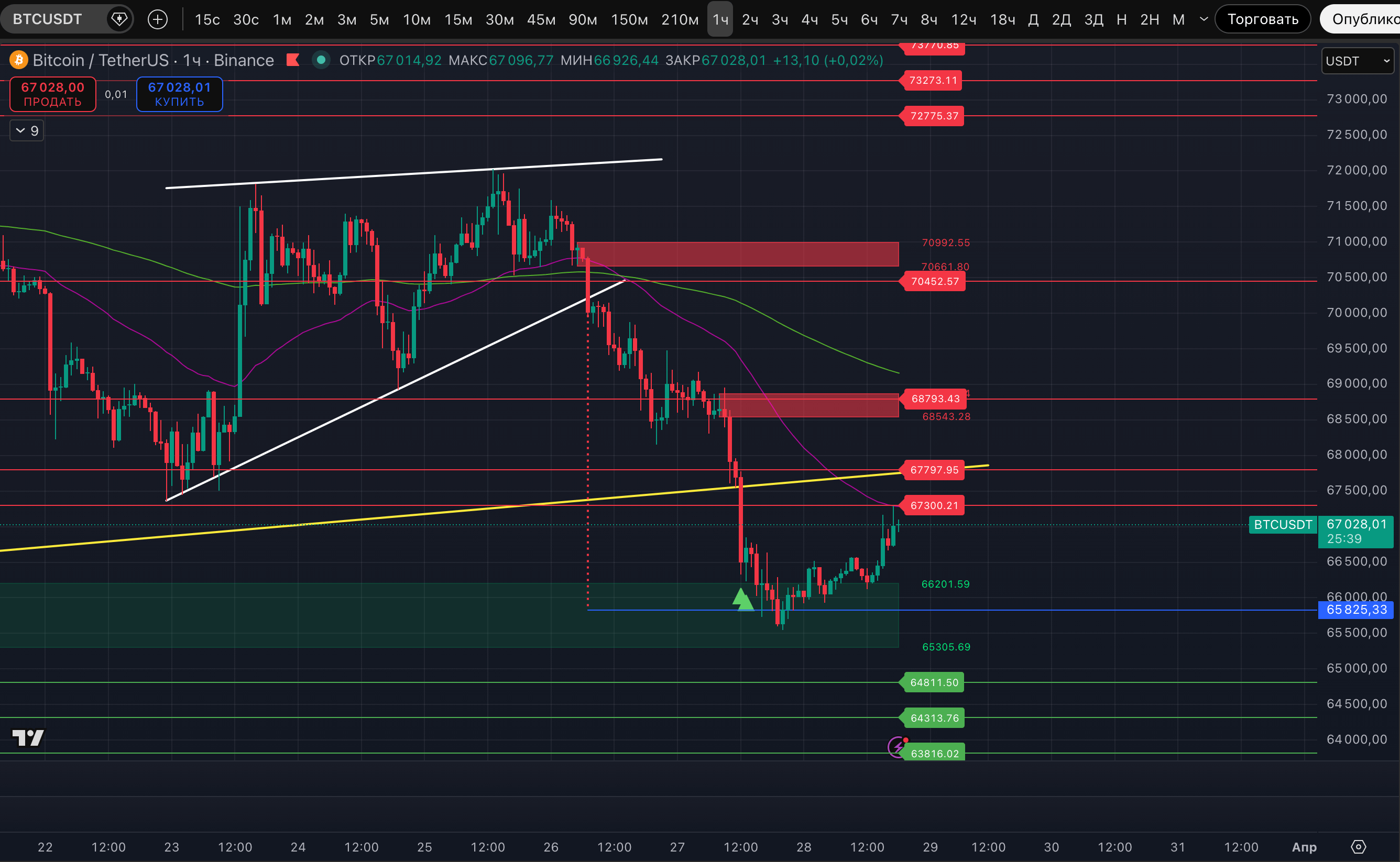This screenshot has height=862, width=1400.
Task: Click the Bitcoin coin icon
Action: [19, 60]
